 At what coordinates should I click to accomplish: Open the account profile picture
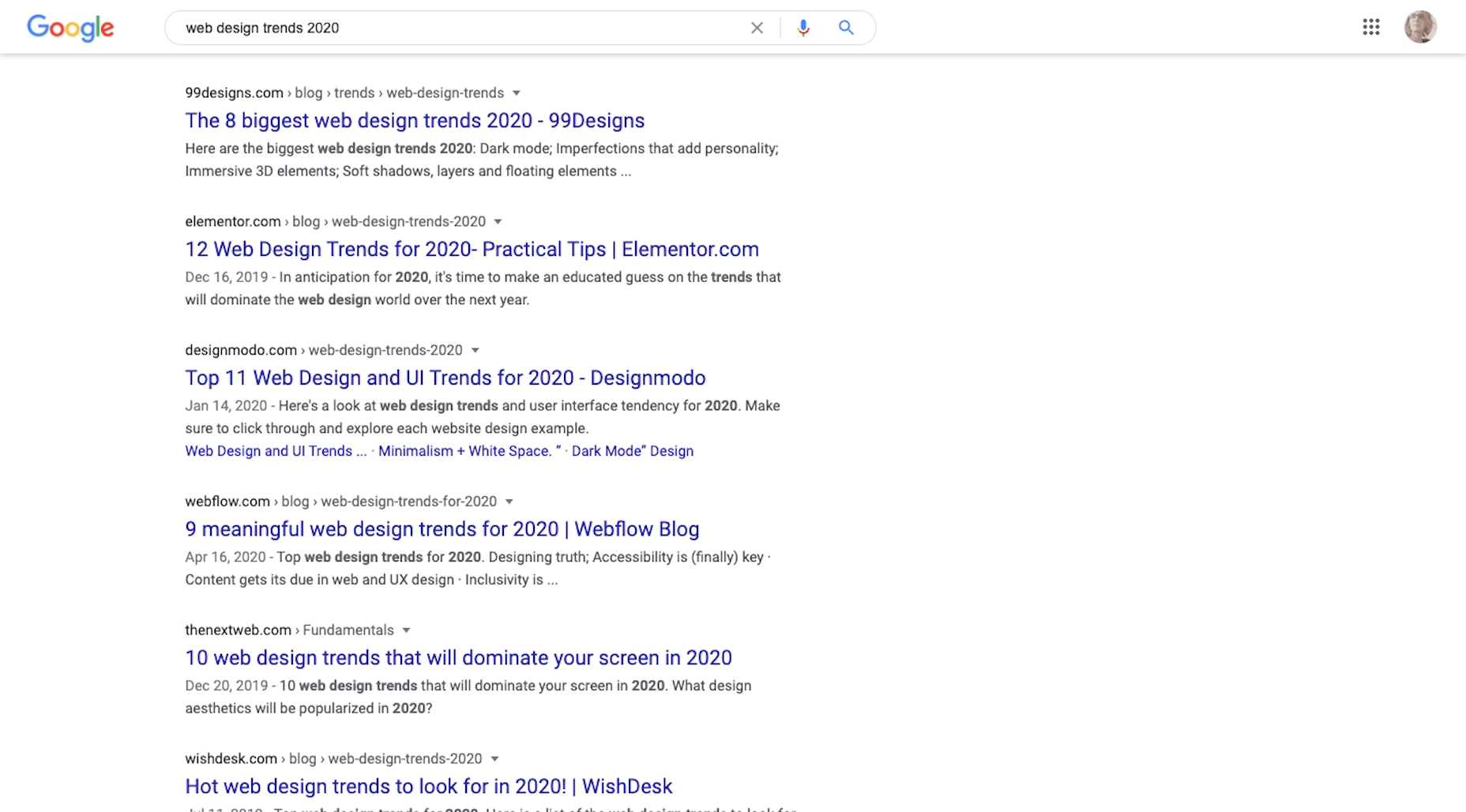coord(1419,27)
